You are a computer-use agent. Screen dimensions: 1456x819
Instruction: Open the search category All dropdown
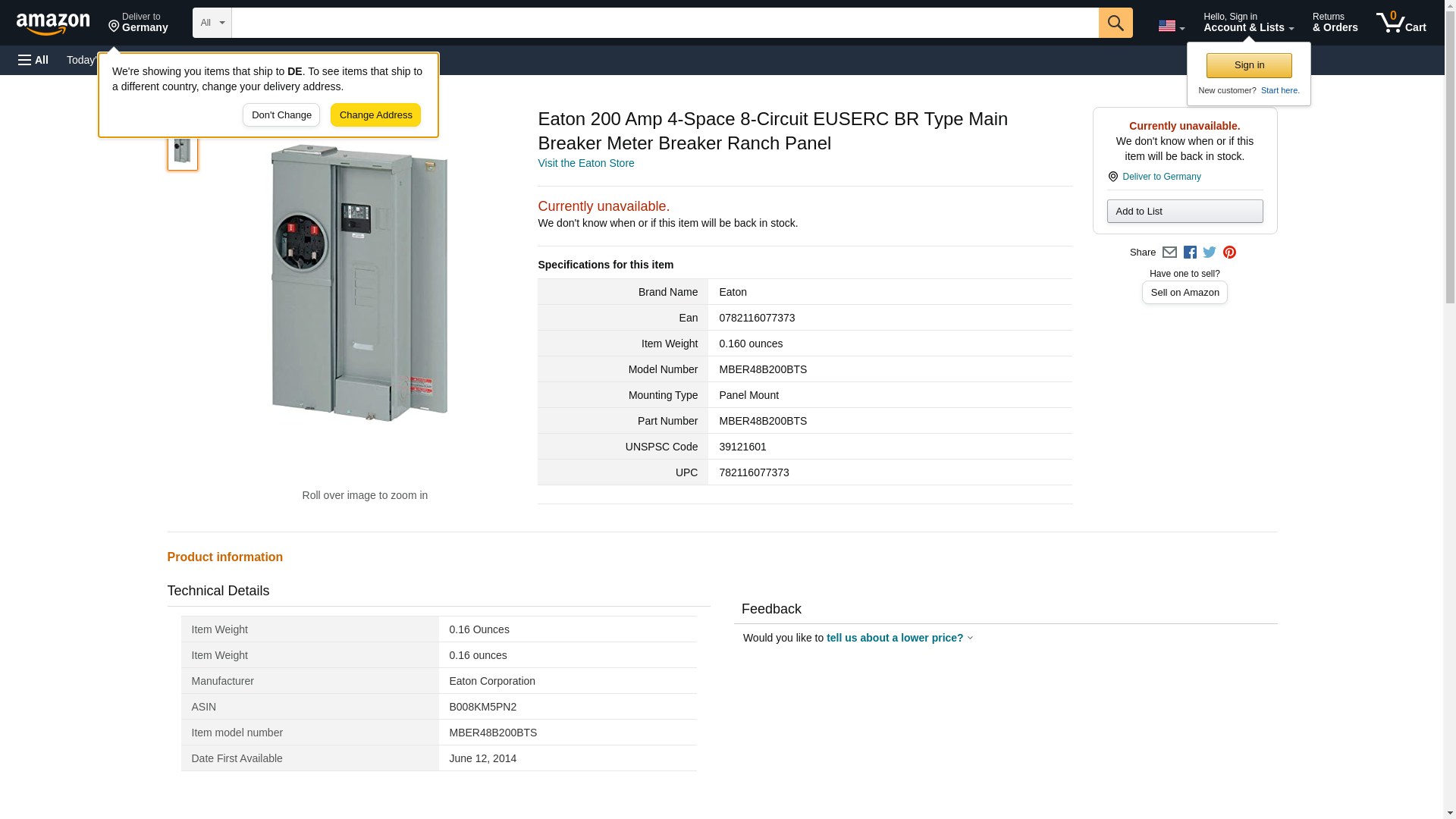tap(212, 23)
